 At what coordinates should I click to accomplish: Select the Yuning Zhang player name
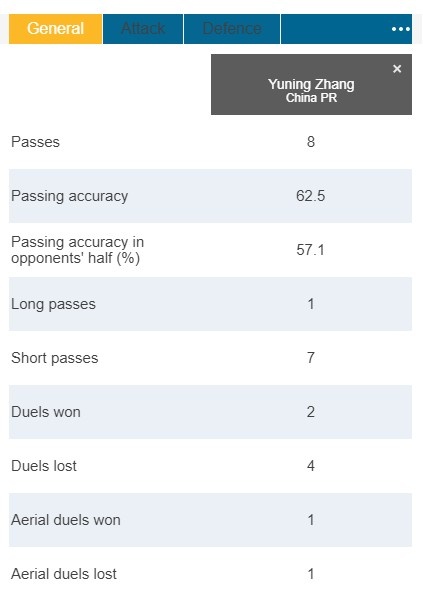tap(311, 84)
